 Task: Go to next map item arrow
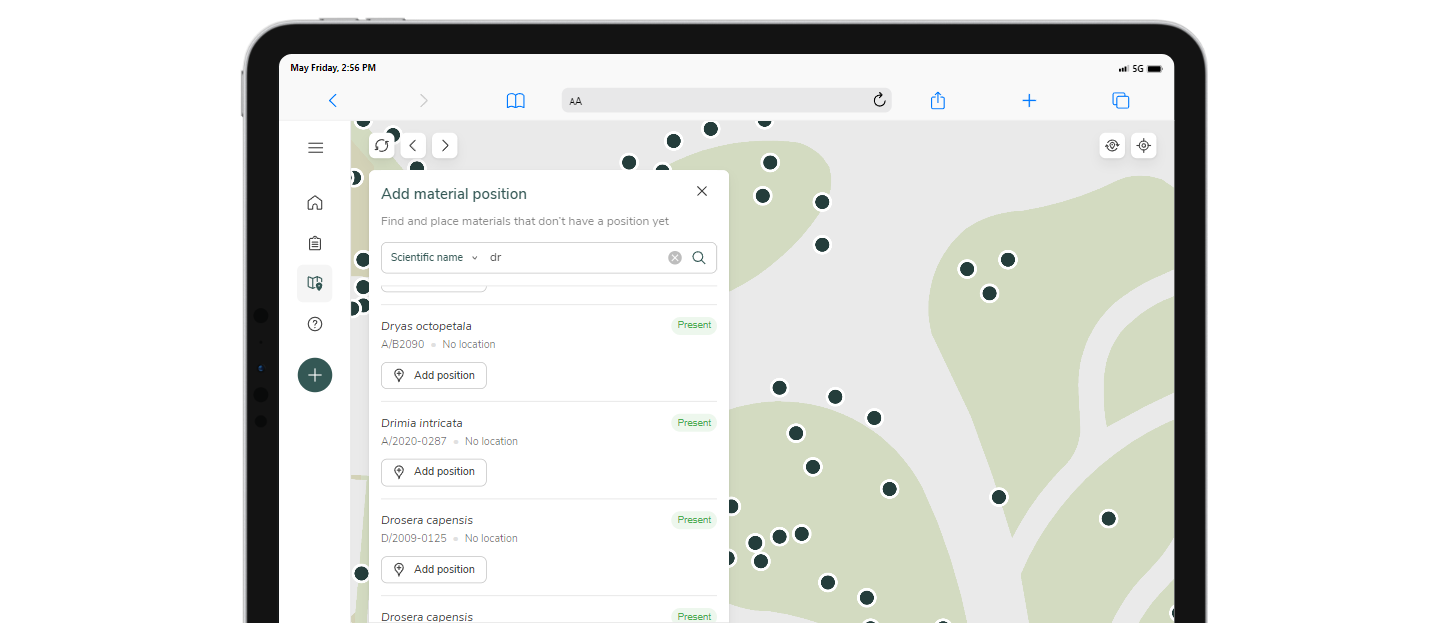coord(445,145)
